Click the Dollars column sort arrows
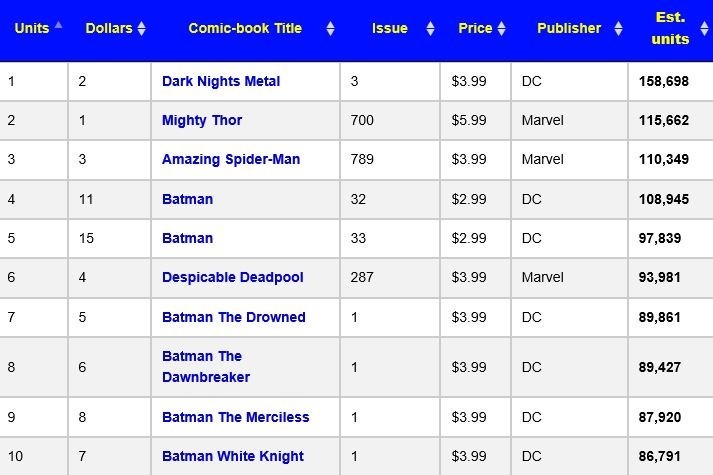The width and height of the screenshot is (713, 475). (x=141, y=29)
